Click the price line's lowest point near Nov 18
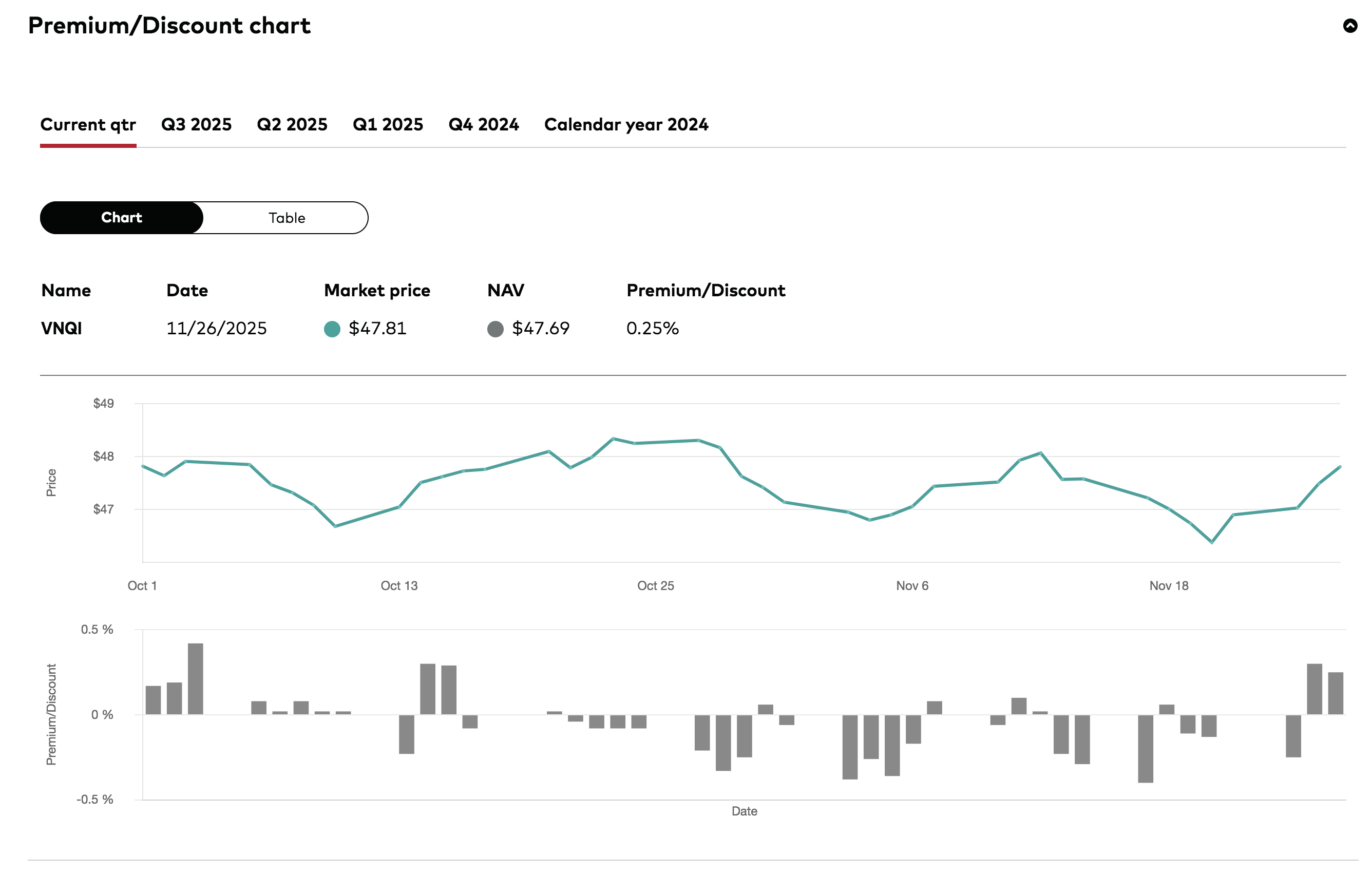 click(1211, 542)
